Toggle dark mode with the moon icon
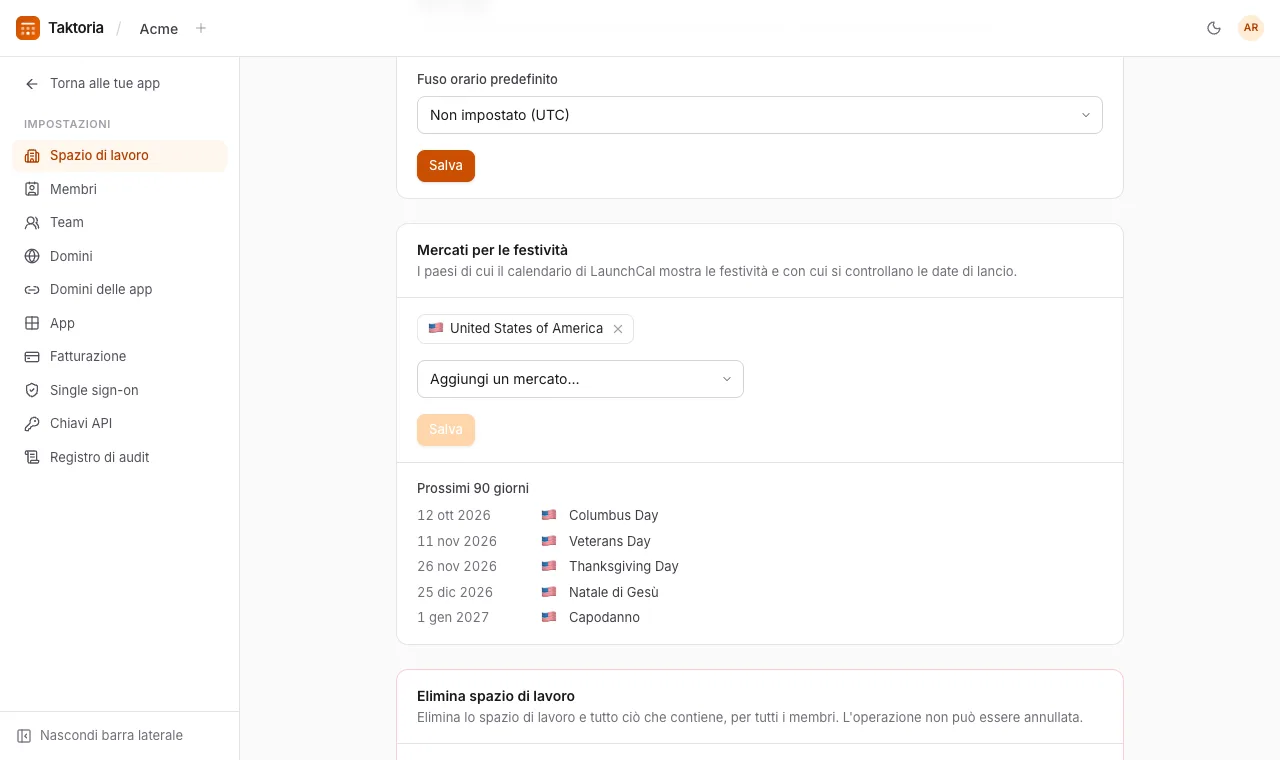This screenshot has width=1280, height=760. pyautogui.click(x=1214, y=28)
